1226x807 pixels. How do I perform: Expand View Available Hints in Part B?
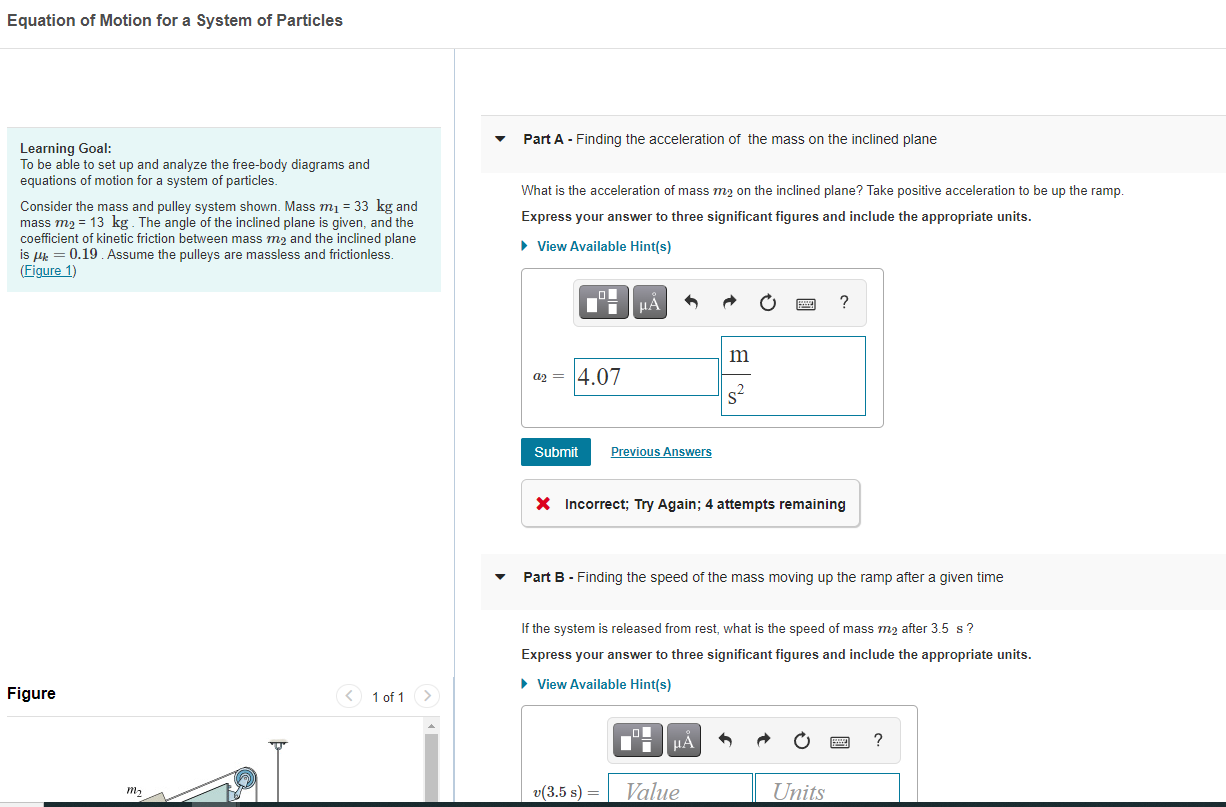tap(596, 685)
